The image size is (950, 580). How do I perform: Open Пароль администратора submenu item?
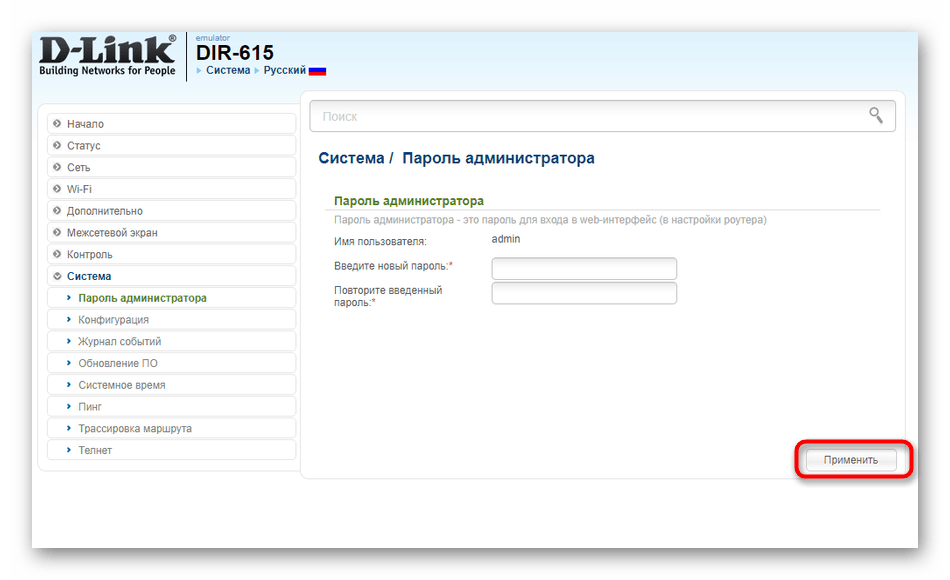[x=171, y=298]
